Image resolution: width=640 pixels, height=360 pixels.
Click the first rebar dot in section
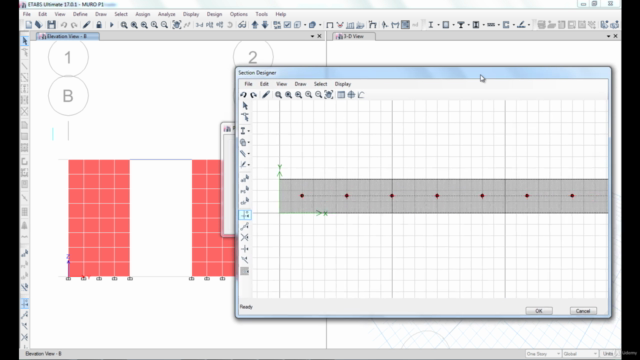(x=302, y=196)
